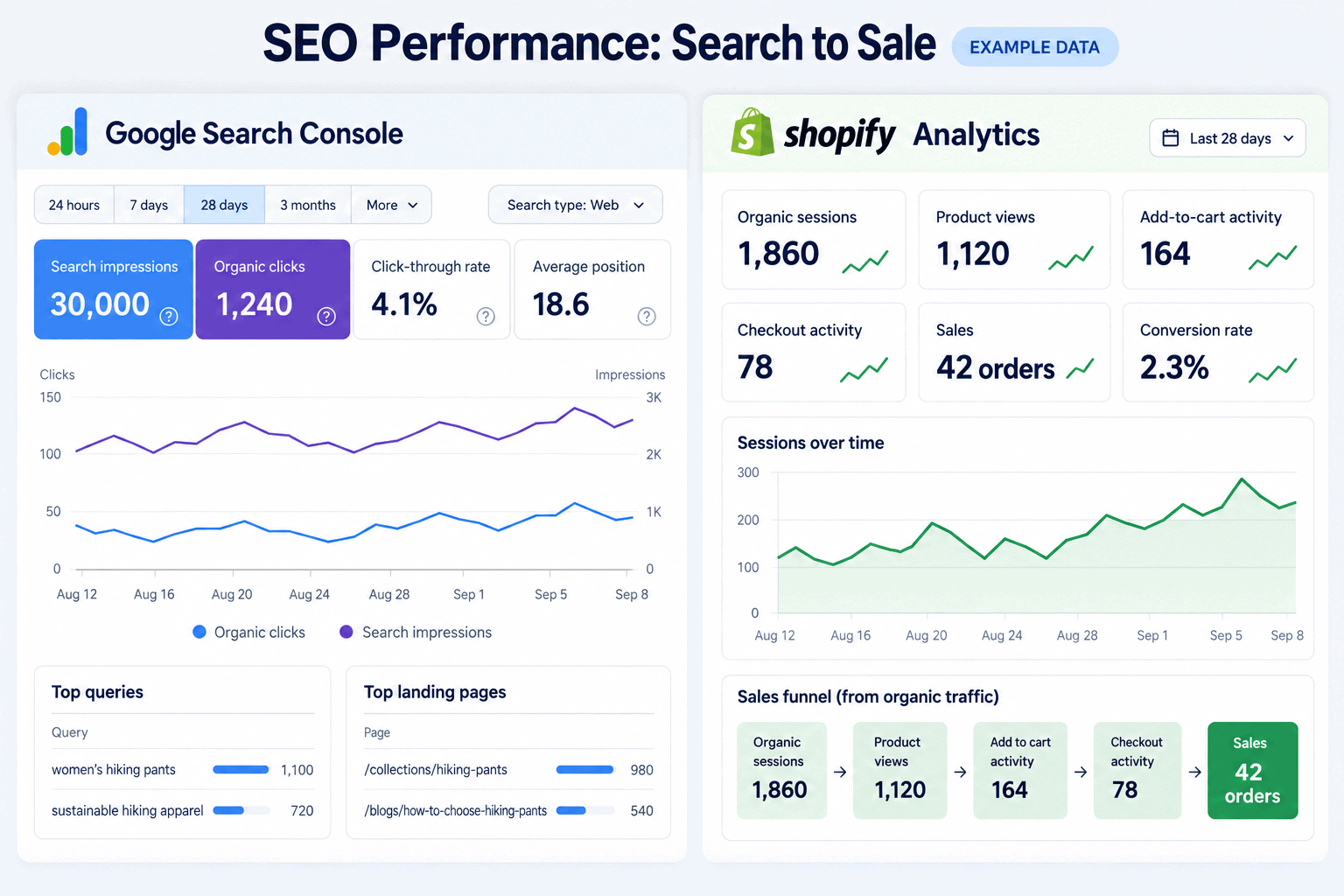Open help icon on Organic clicks card

(326, 316)
